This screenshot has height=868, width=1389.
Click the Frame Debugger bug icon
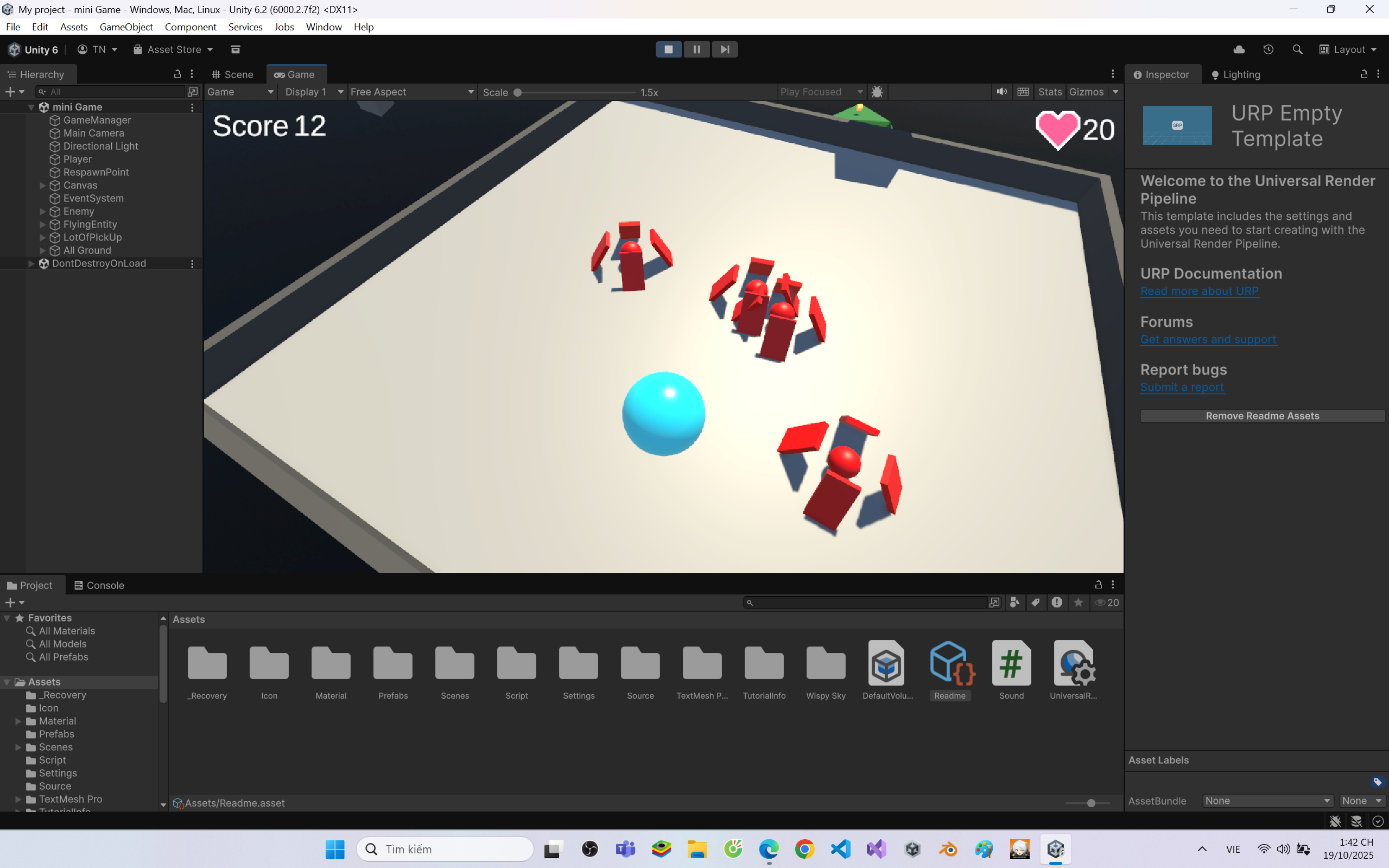pos(877,92)
